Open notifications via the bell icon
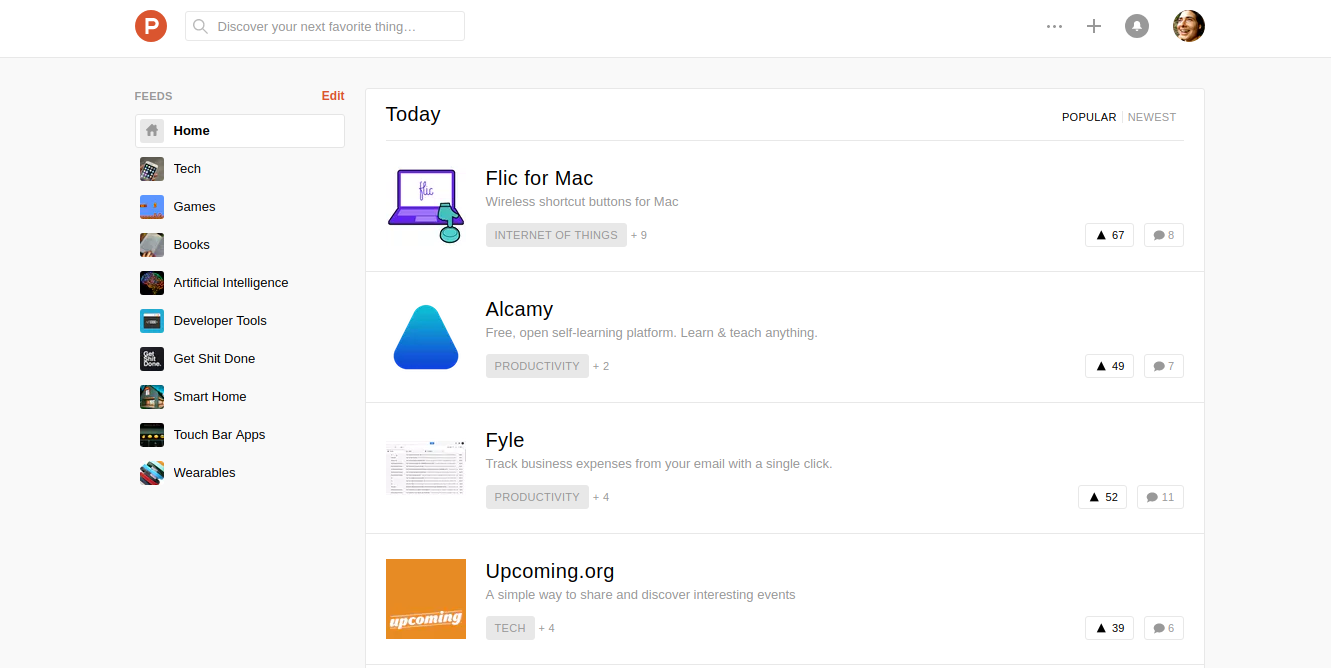 pyautogui.click(x=1137, y=26)
